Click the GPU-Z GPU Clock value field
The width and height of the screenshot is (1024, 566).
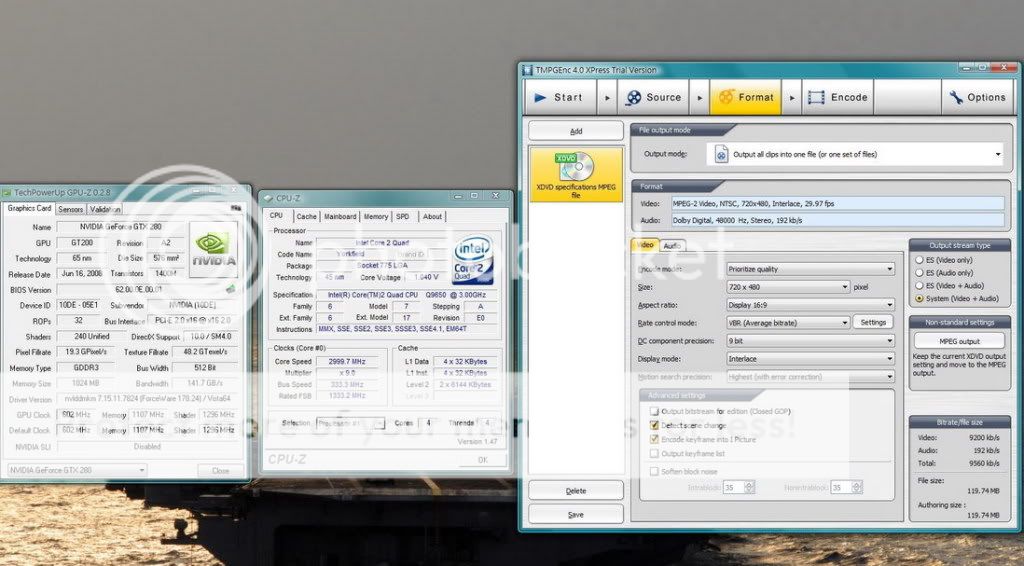[x=76, y=415]
